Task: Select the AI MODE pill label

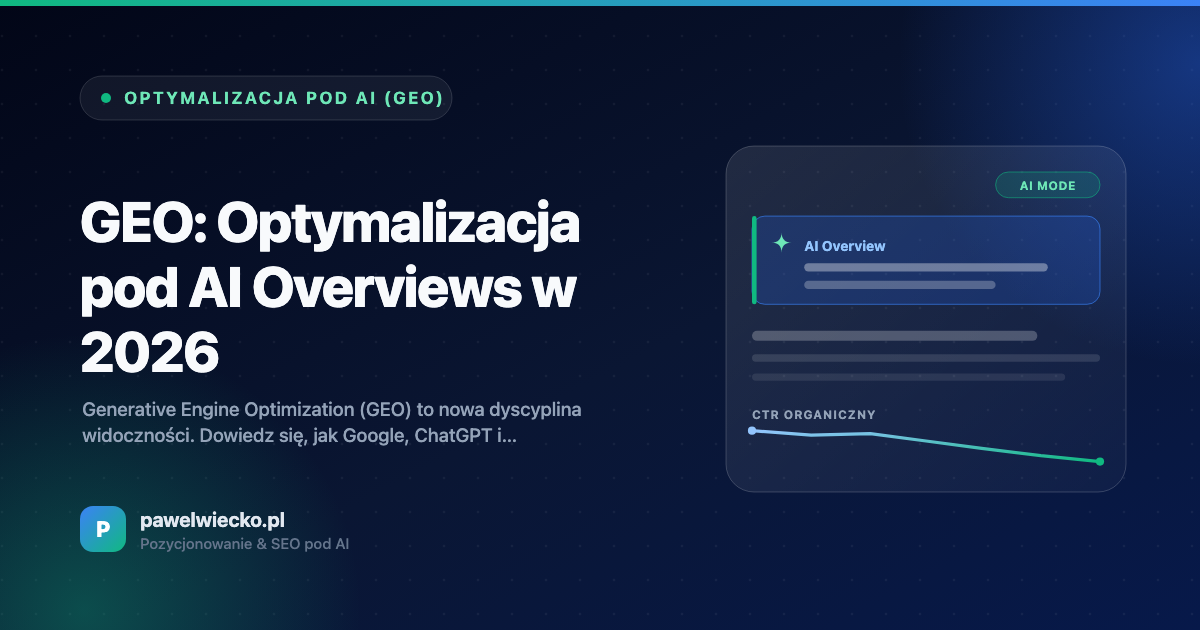Action: (1047, 185)
